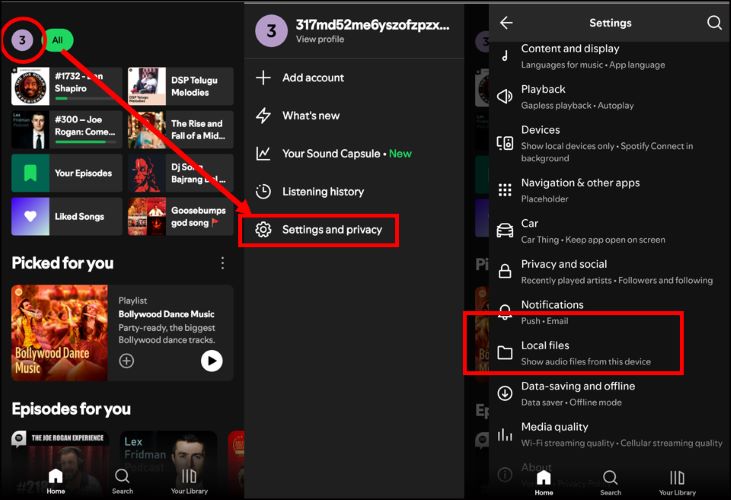Select the All filter chip

point(58,41)
